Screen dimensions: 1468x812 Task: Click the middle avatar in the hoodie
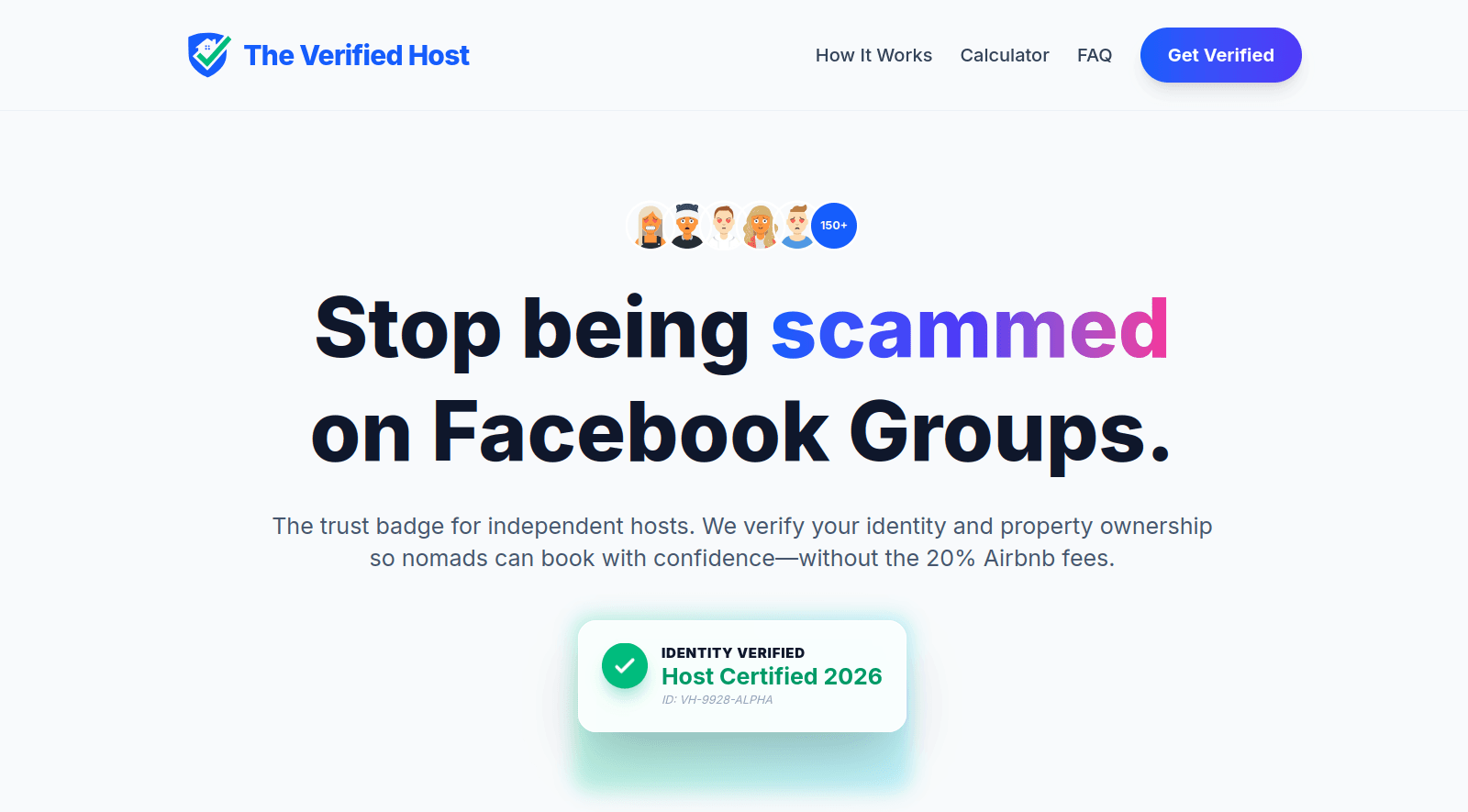click(x=724, y=225)
